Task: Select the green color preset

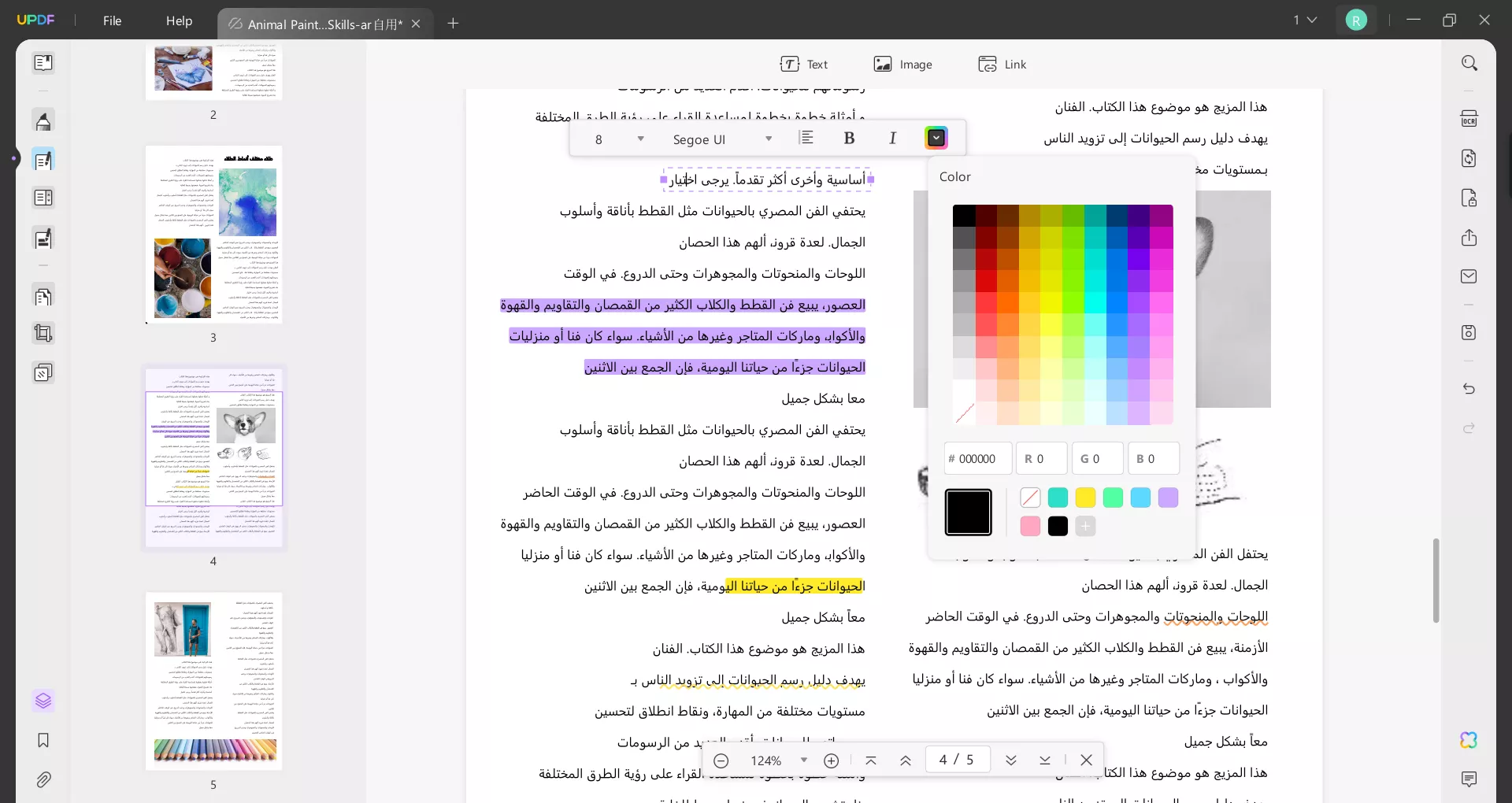Action: pos(1114,498)
